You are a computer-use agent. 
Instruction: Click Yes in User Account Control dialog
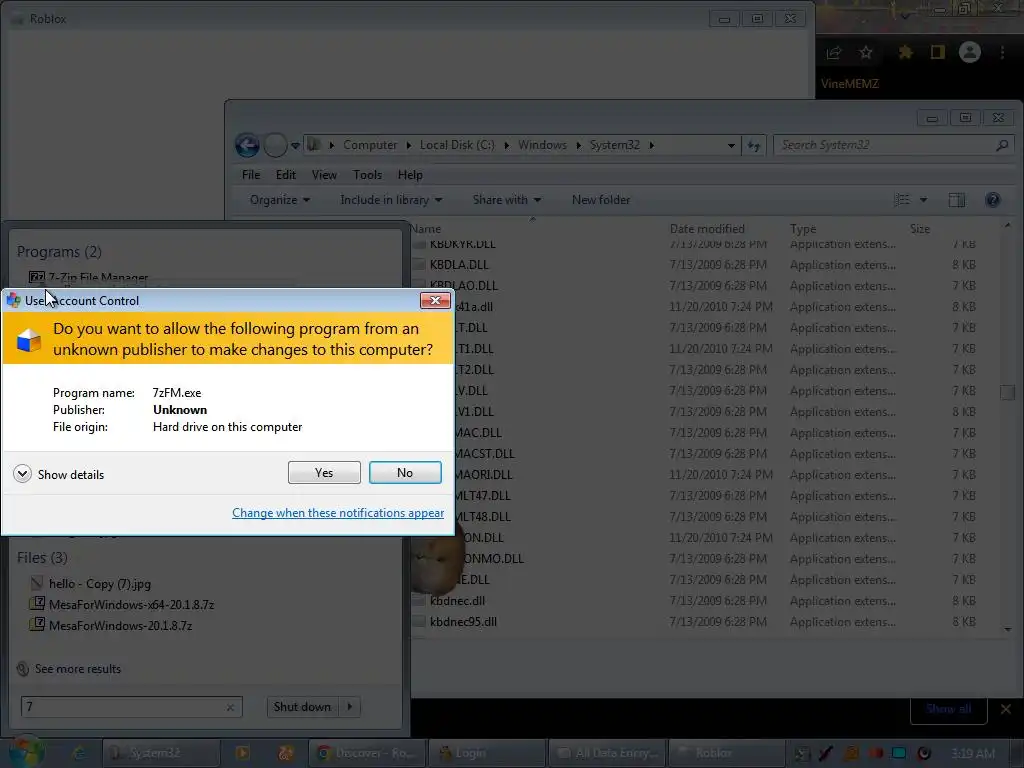[x=324, y=473]
